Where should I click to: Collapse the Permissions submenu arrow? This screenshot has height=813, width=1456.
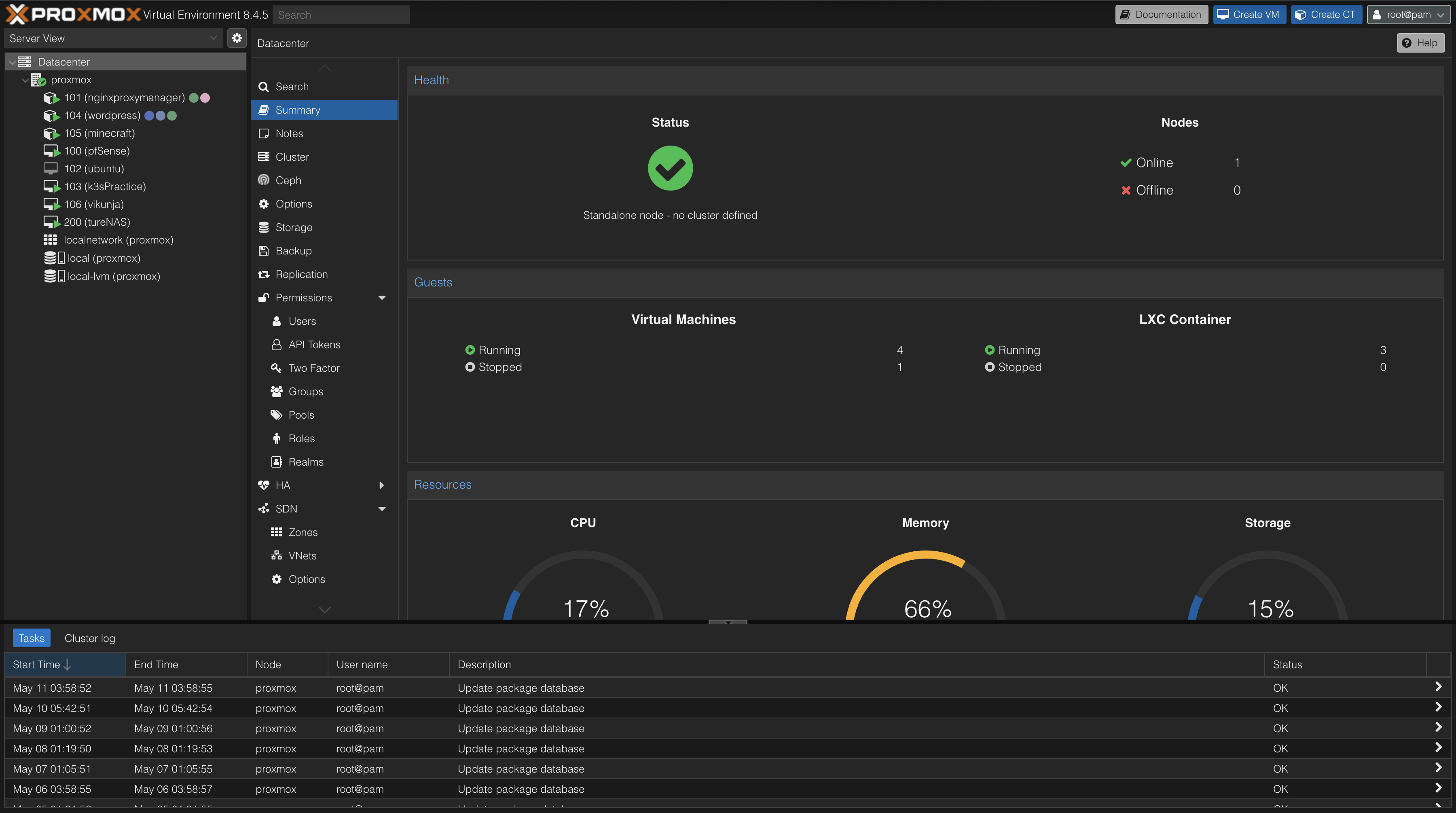coord(382,298)
